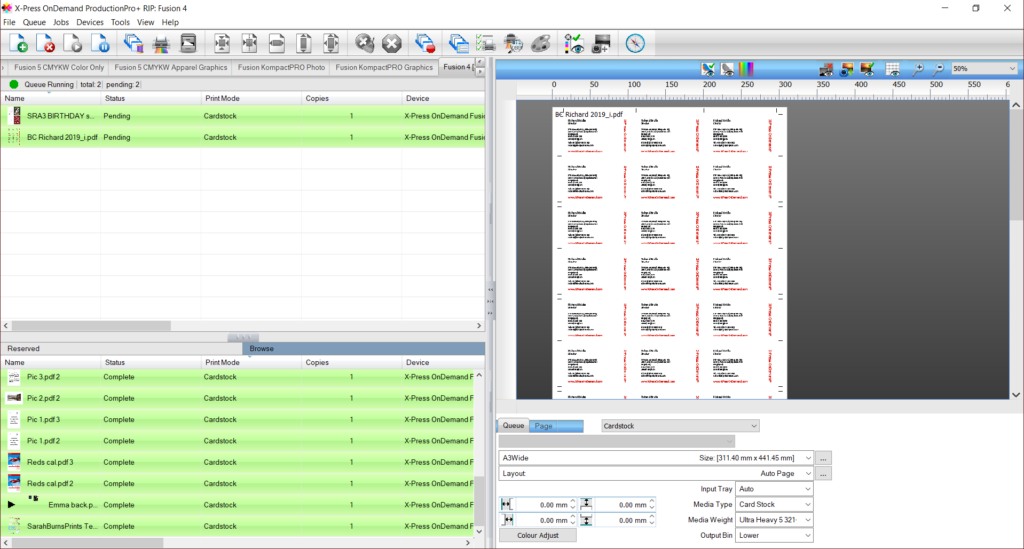
Task: Switch to Fusion 5 CMYKW Apparel Graphics tab
Action: pyautogui.click(x=170, y=67)
